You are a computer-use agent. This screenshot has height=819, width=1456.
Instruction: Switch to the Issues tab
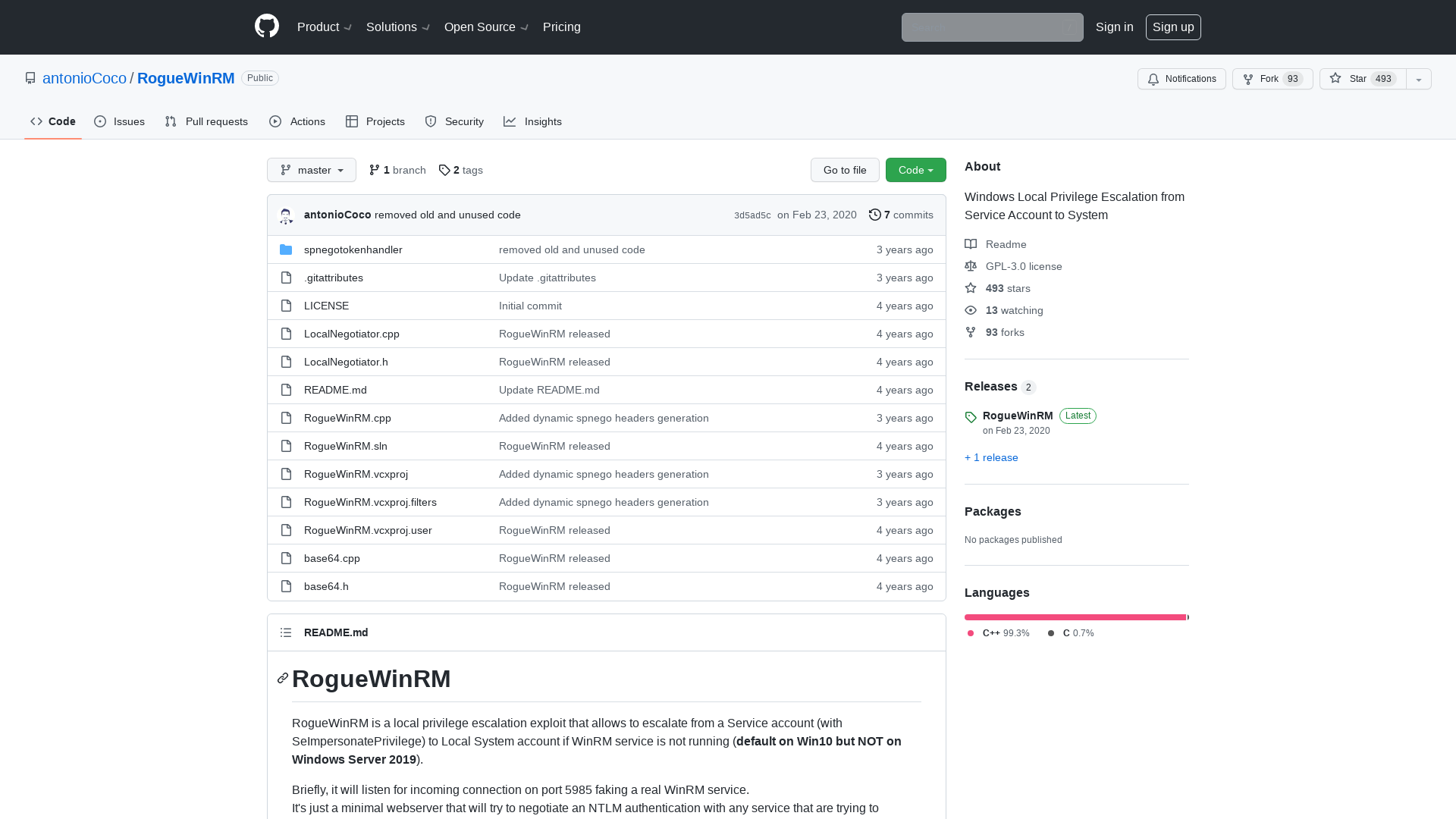(120, 121)
